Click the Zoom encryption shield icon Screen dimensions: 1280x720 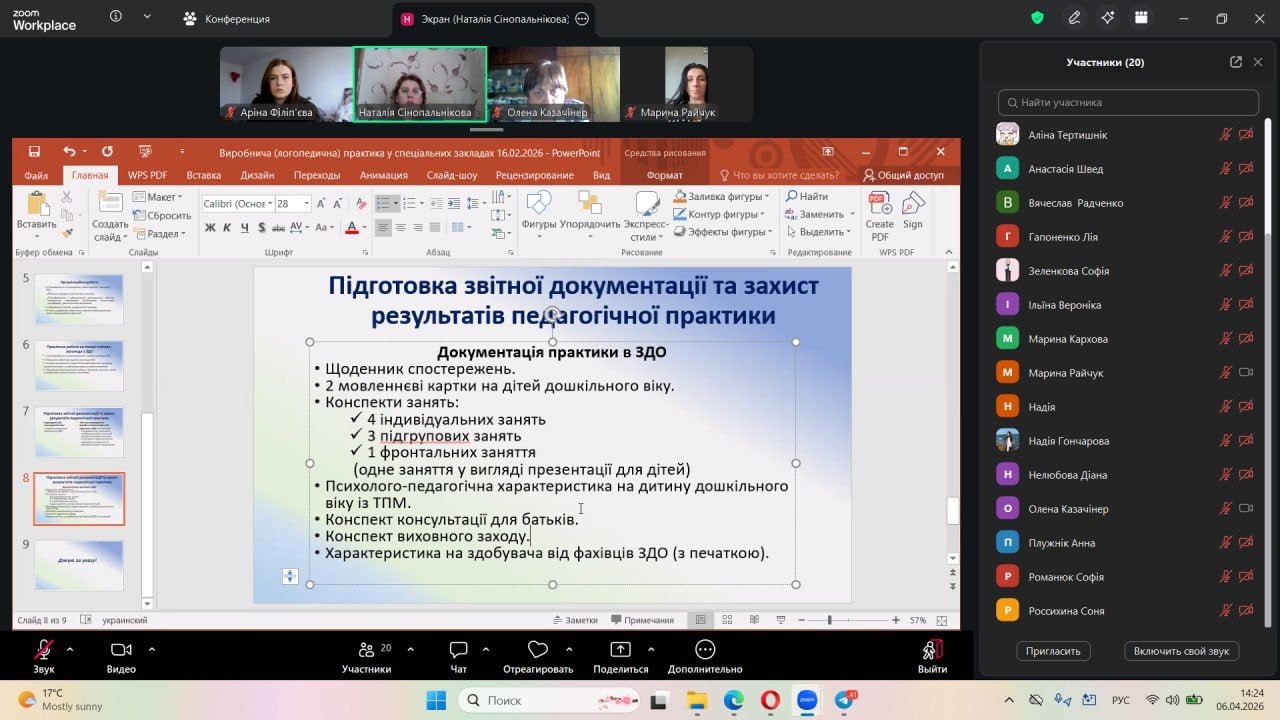click(1038, 18)
